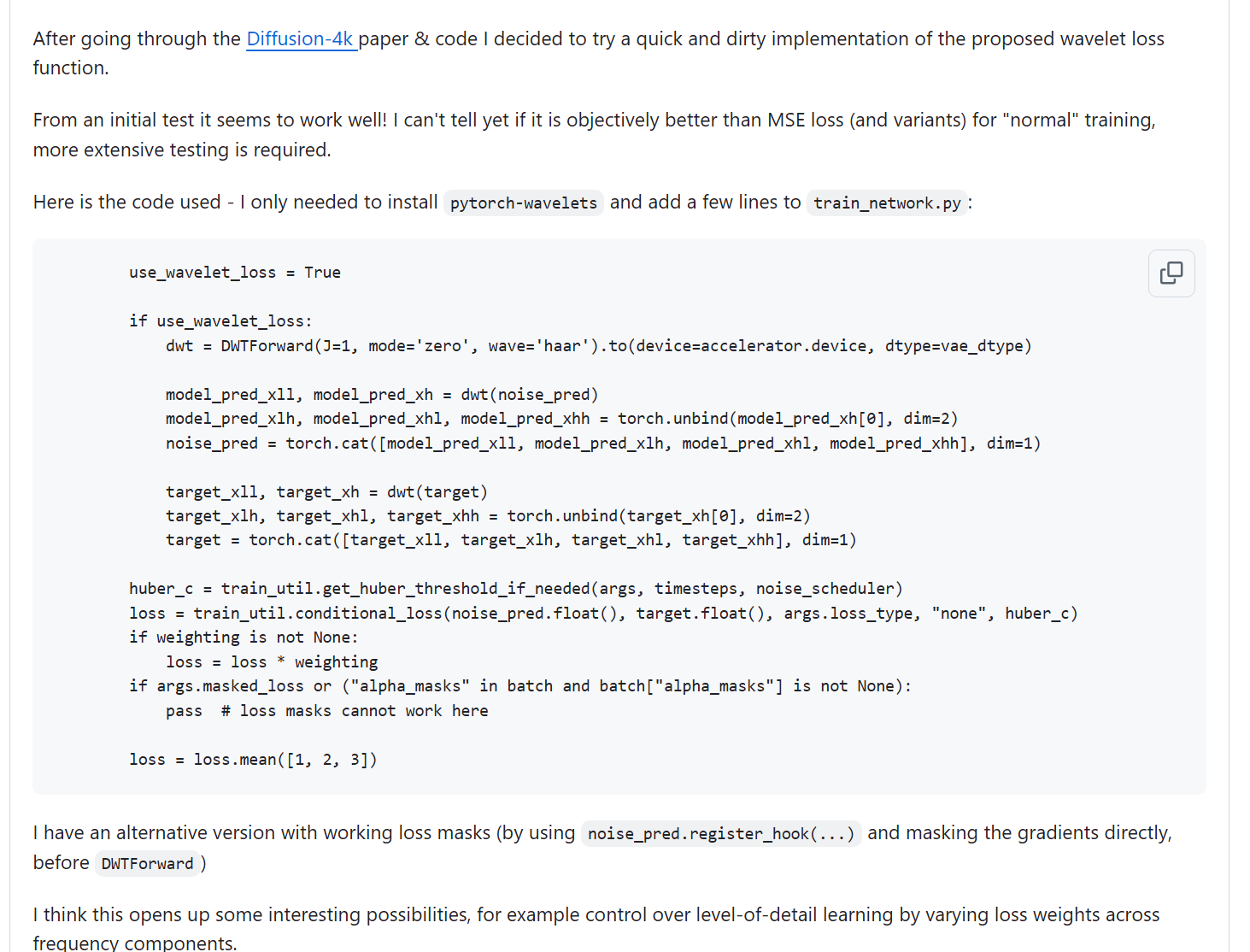Image resolution: width=1250 pixels, height=952 pixels.
Task: Click the target = torch.cat code line
Action: click(x=511, y=540)
